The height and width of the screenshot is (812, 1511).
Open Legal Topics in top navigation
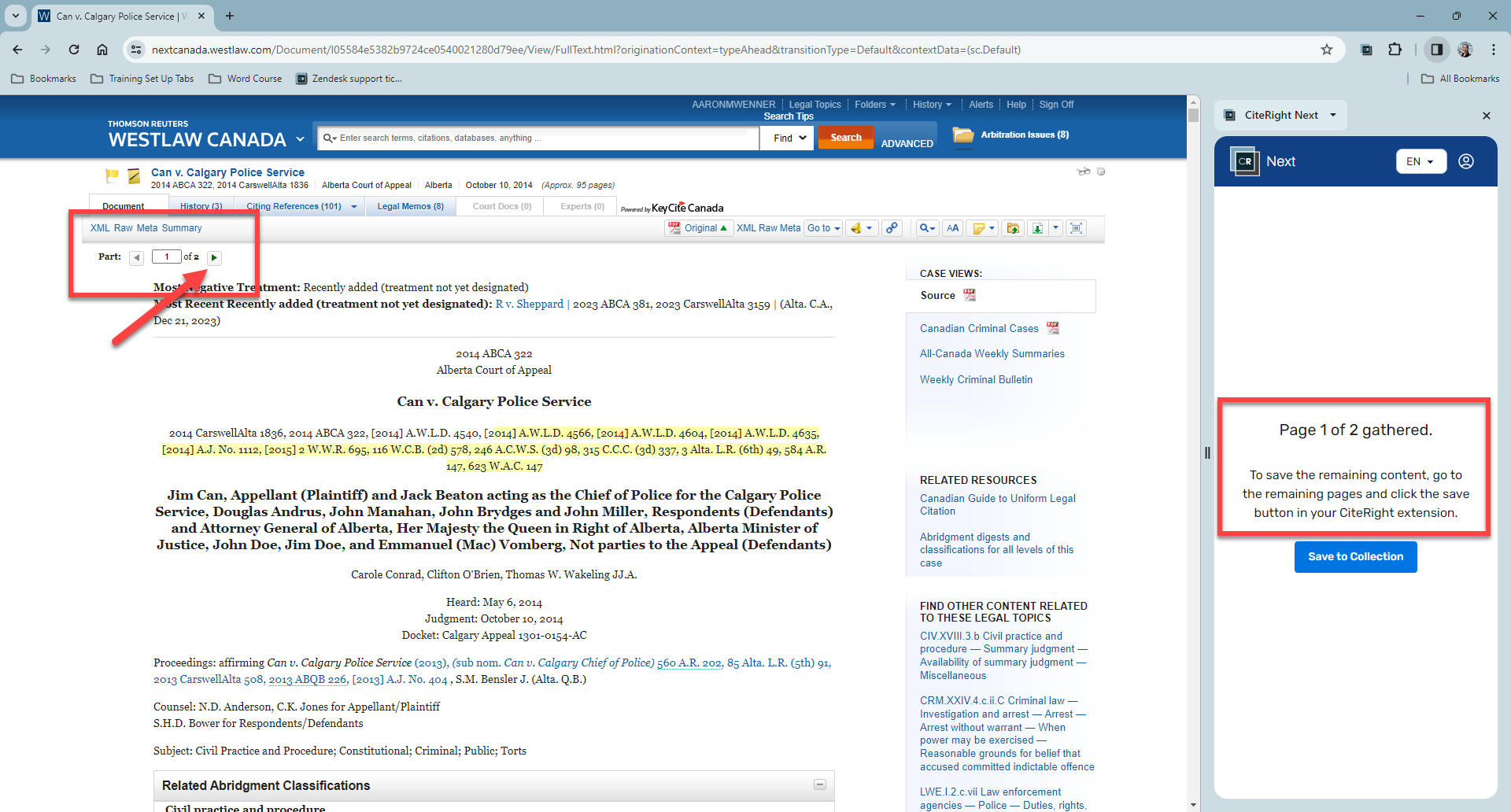click(815, 105)
